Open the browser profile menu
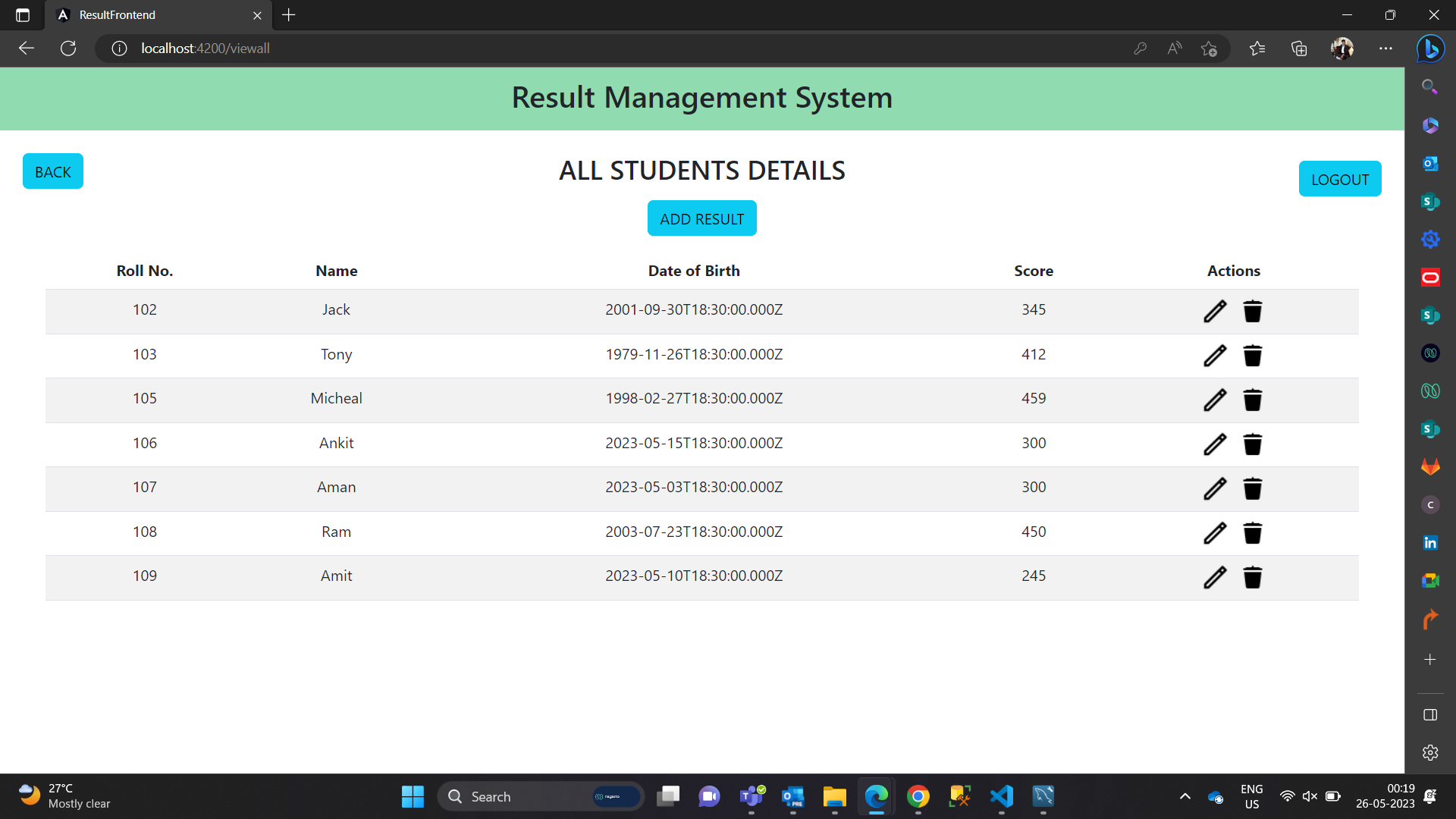The height and width of the screenshot is (819, 1456). point(1341,48)
